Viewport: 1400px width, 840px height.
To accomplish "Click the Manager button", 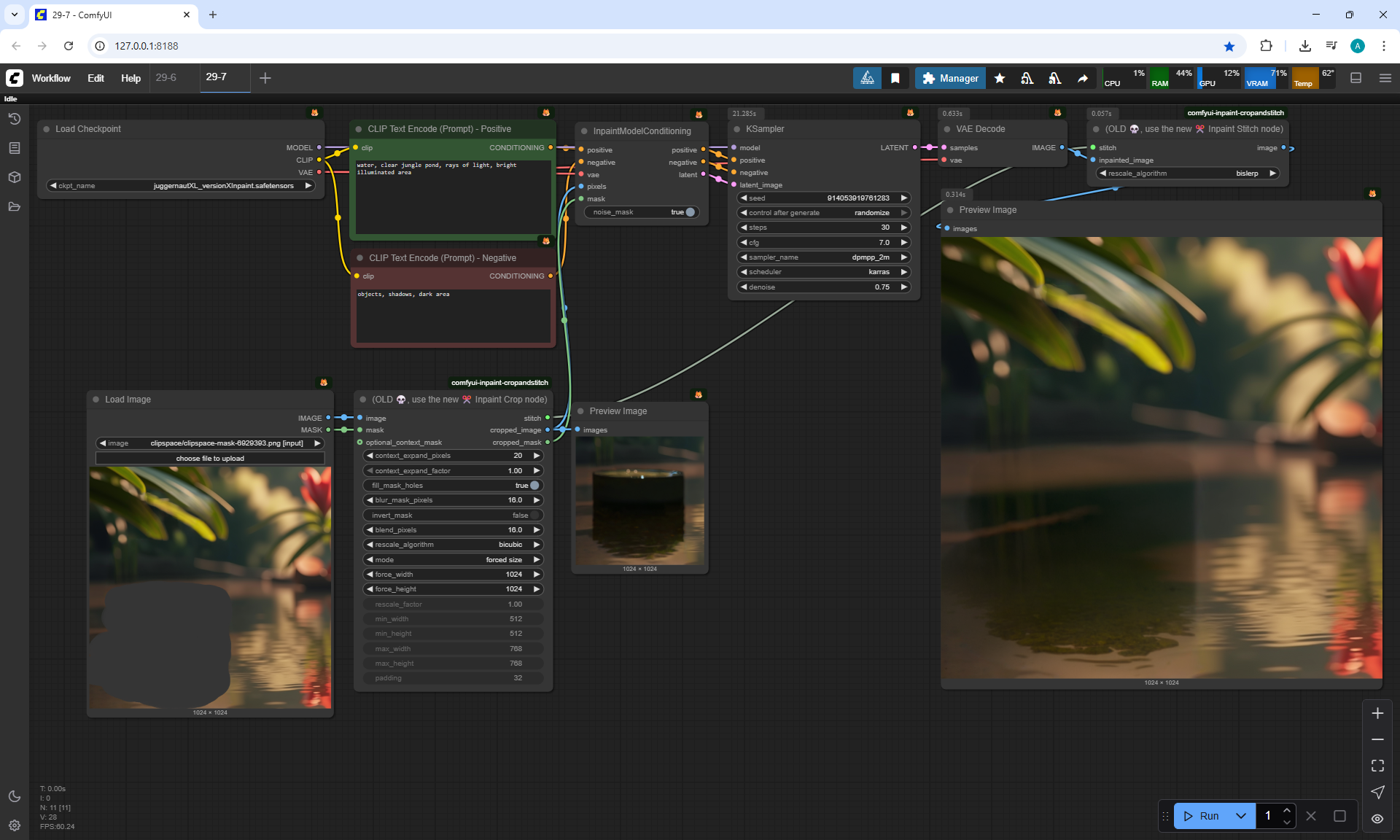I will point(950,78).
